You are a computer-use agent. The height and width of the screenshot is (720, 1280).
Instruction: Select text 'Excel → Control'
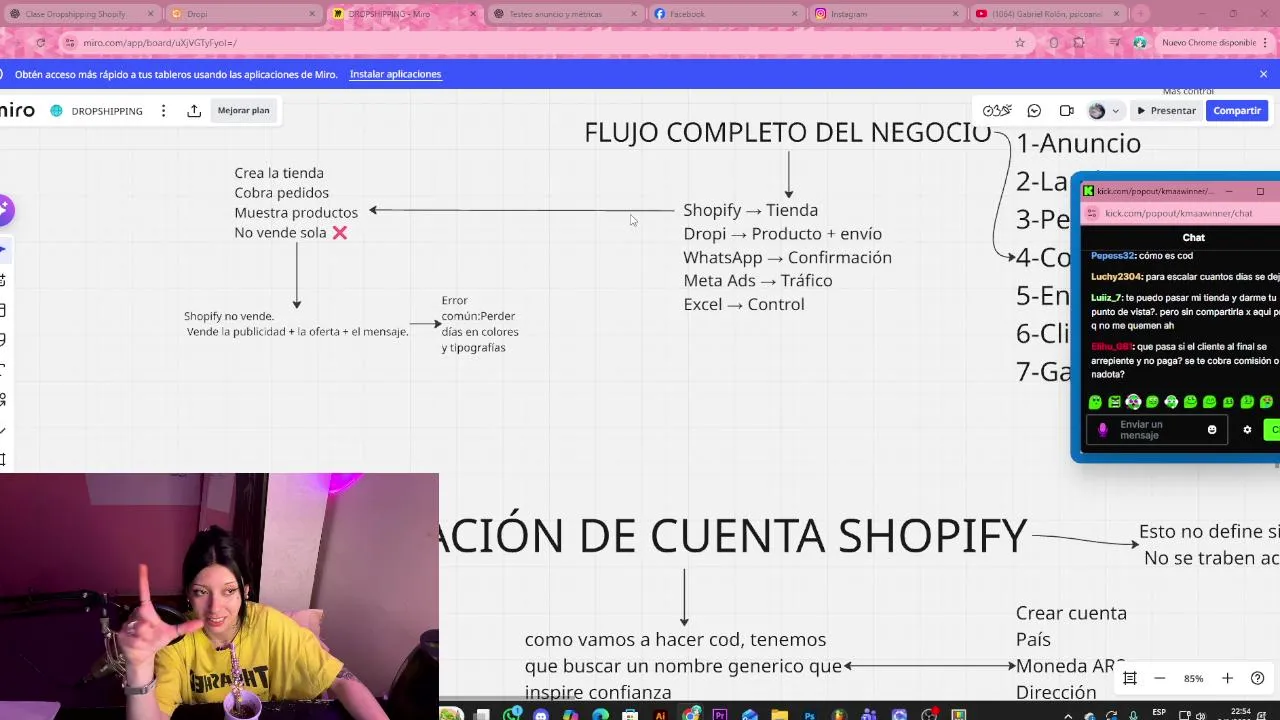coord(744,304)
